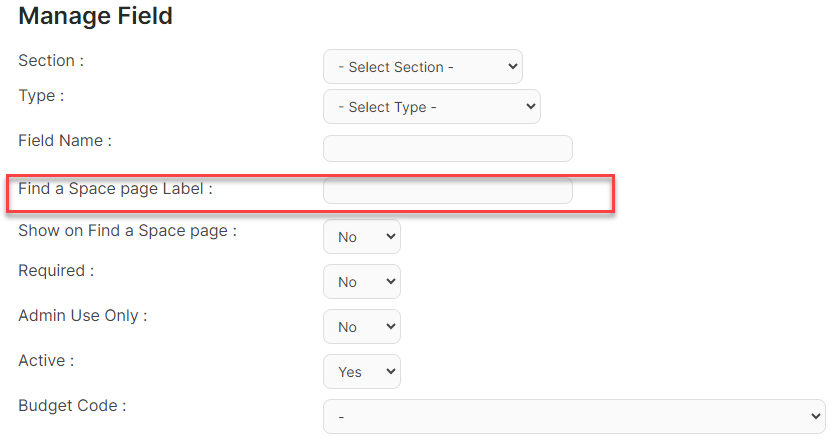
Task: Click the Manage Field heading
Action: [96, 16]
